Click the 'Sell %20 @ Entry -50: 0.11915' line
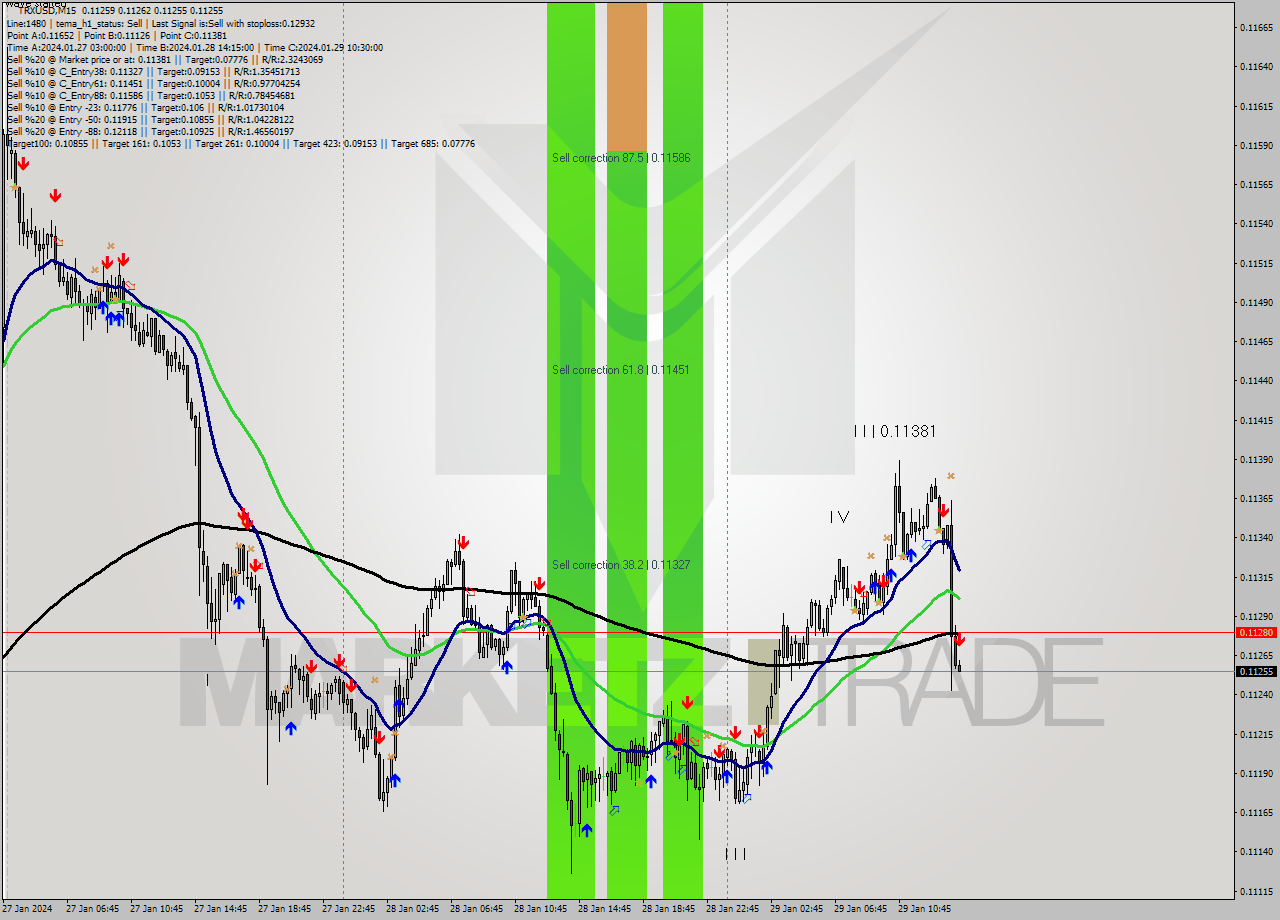The width and height of the screenshot is (1280, 920). (150, 119)
